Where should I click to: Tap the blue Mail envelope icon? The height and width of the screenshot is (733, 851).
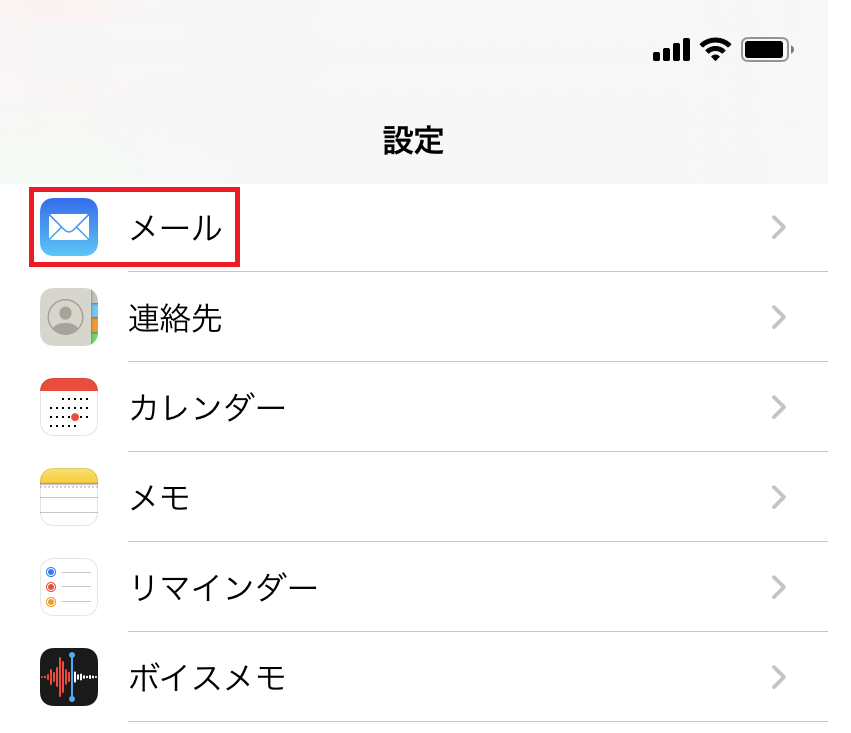pos(69,227)
